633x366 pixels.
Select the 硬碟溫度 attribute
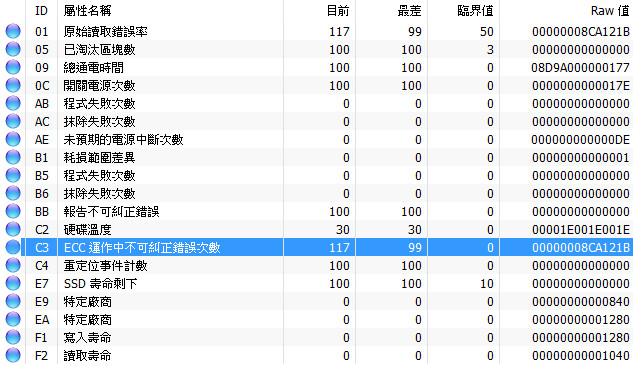point(87,230)
